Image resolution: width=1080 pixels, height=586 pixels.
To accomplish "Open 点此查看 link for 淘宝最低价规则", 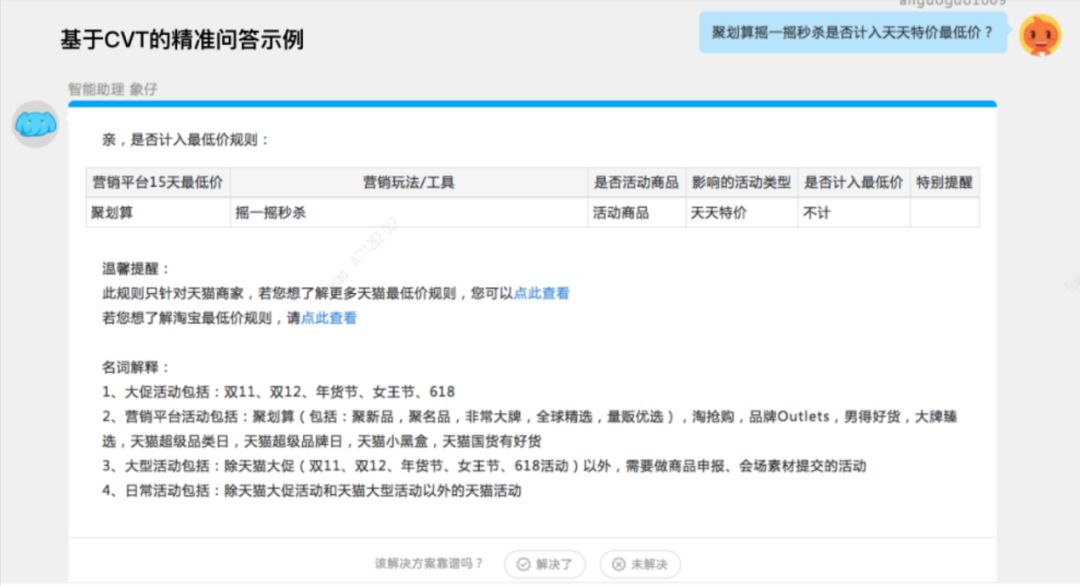I will coord(329,318).
